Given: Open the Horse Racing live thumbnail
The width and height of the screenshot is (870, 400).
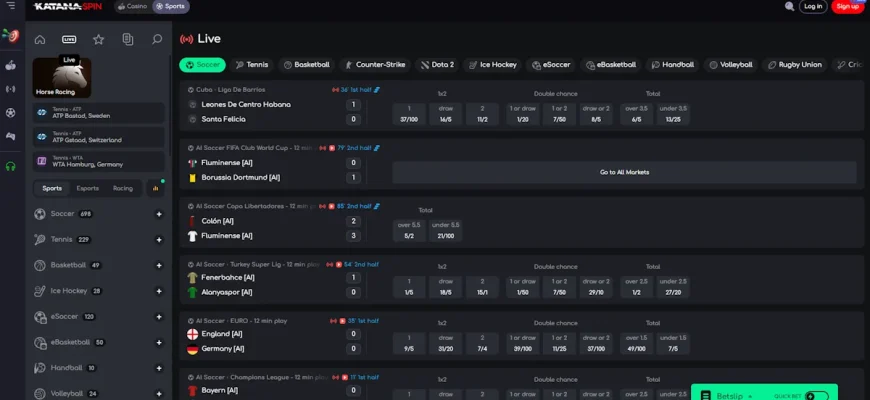Looking at the screenshot, I should [62, 78].
